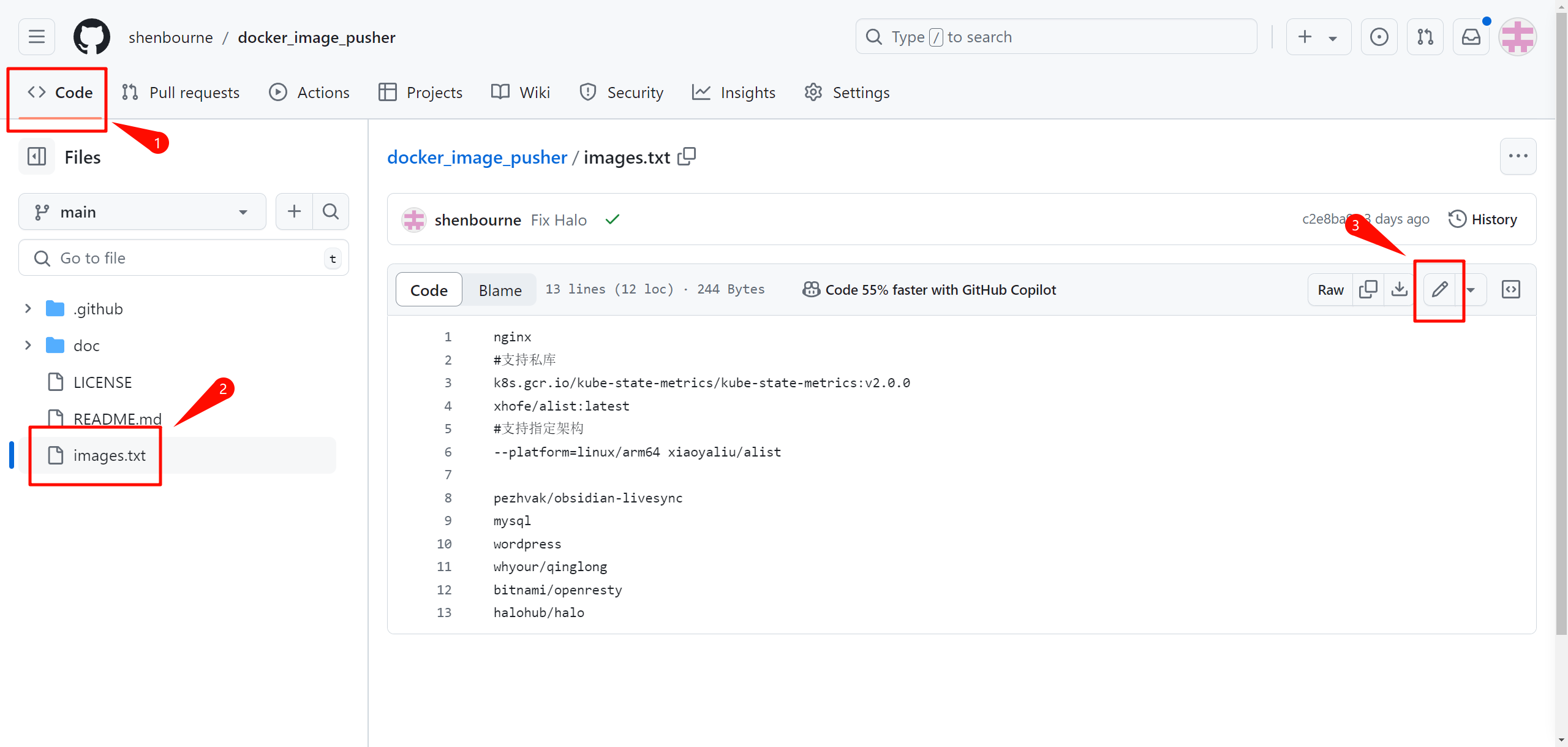Open the issues icon in header

[x=1379, y=37]
